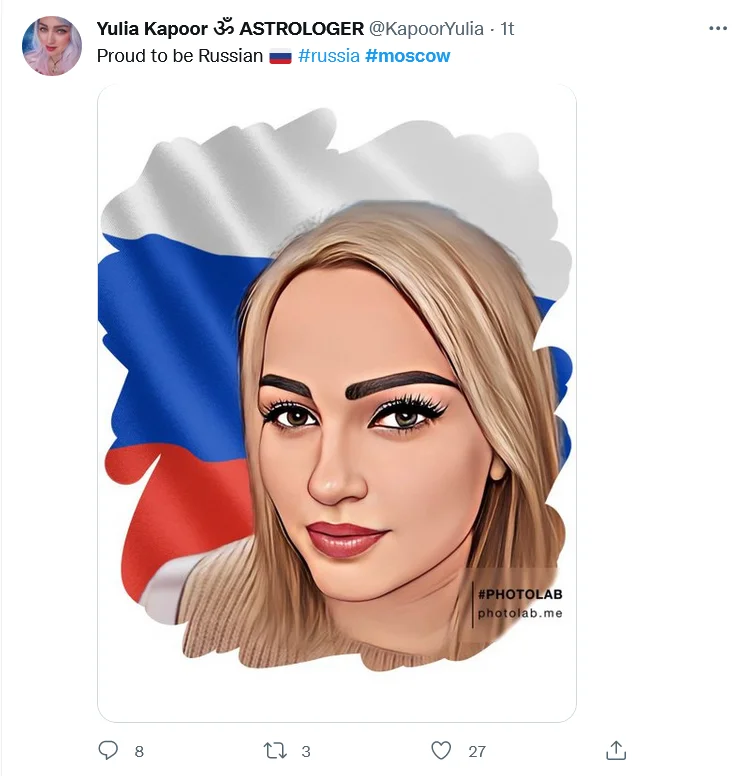Like the tweet with the heart icon
Viewport: 748px width, 776px height.
tap(441, 750)
